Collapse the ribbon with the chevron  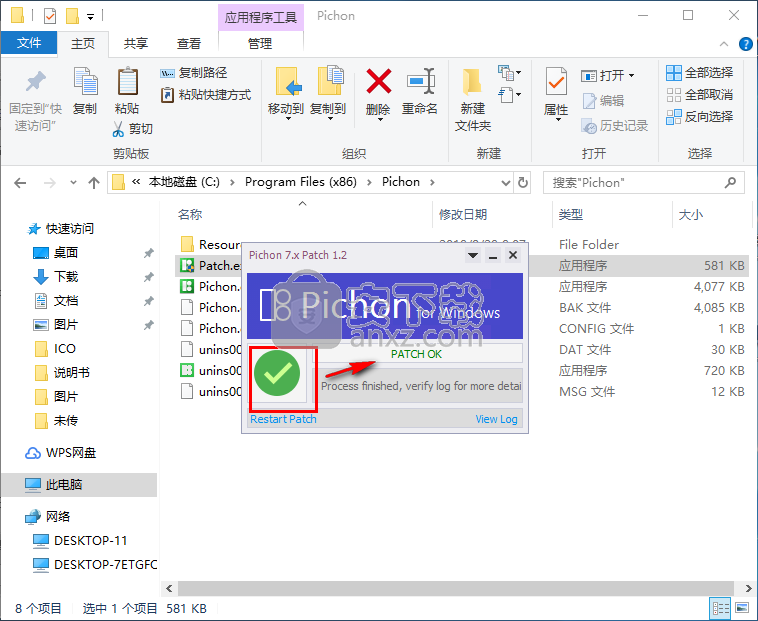(x=724, y=44)
